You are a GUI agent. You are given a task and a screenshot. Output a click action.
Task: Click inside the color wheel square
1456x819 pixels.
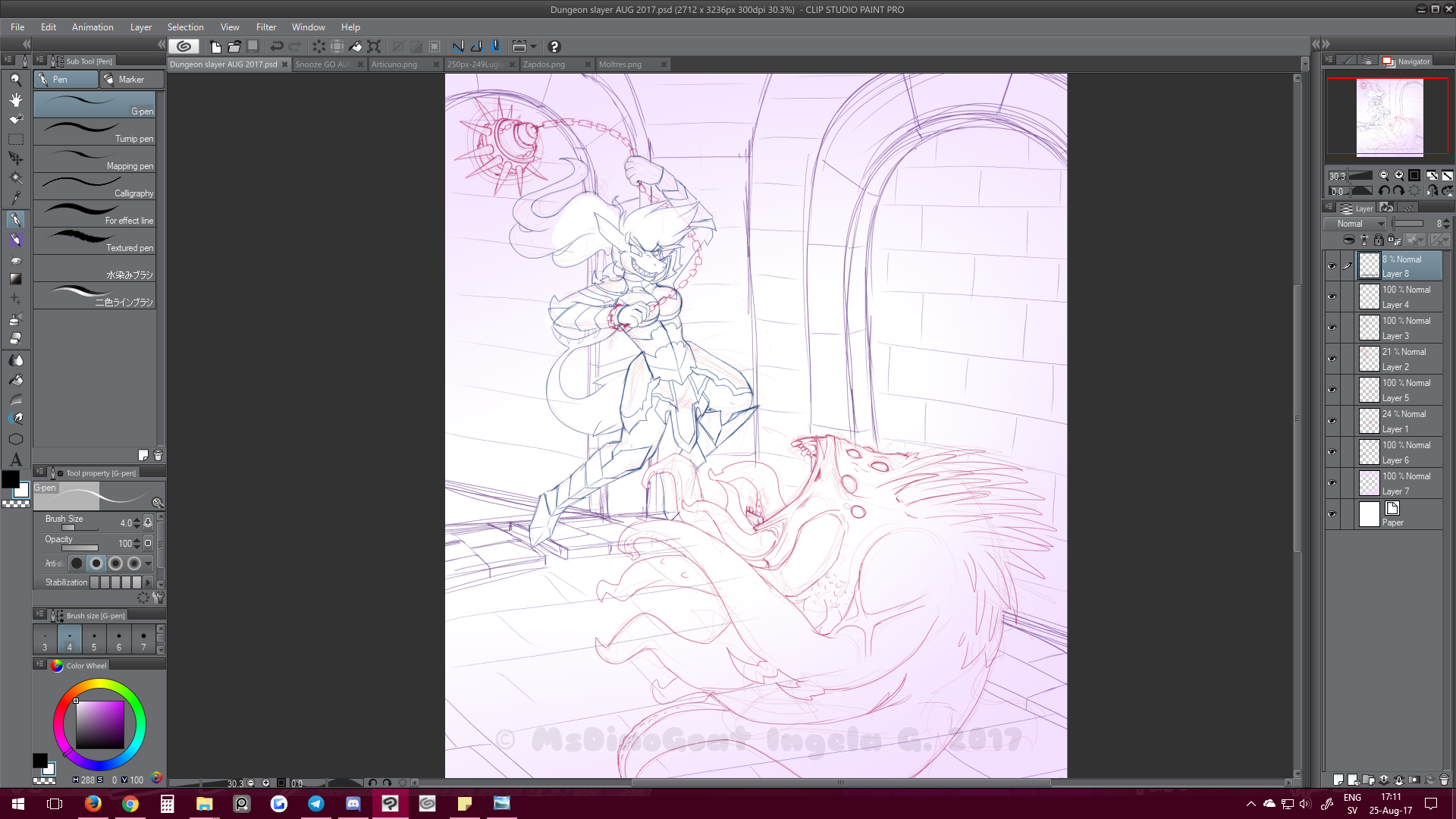pos(99,724)
